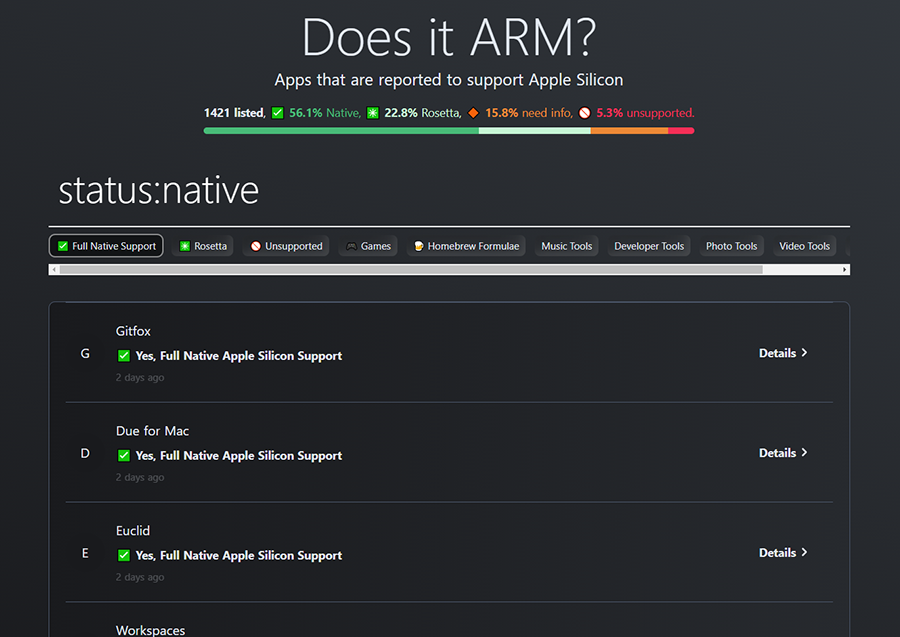Image resolution: width=900 pixels, height=637 pixels.
Task: Click the light green Rosetta progress segment
Action: coord(534,131)
